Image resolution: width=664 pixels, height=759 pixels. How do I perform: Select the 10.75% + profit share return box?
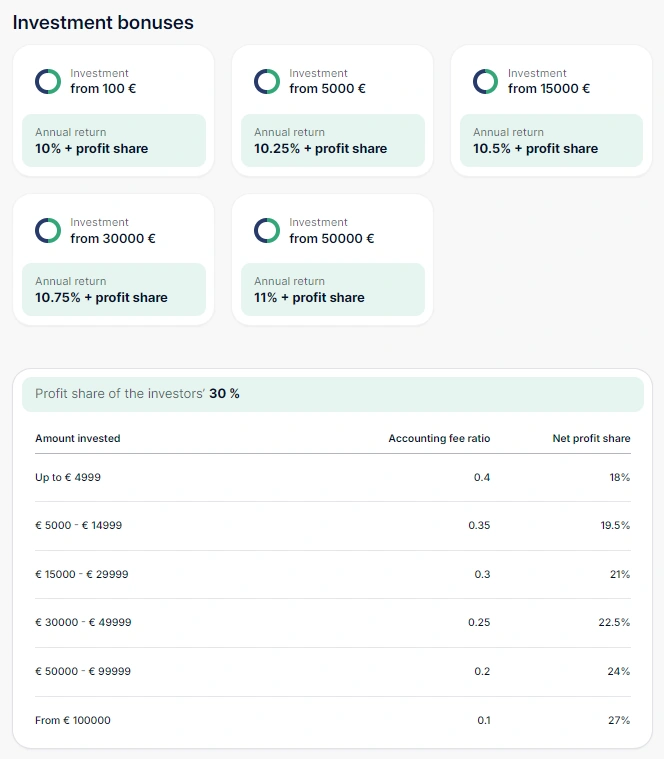pos(114,289)
